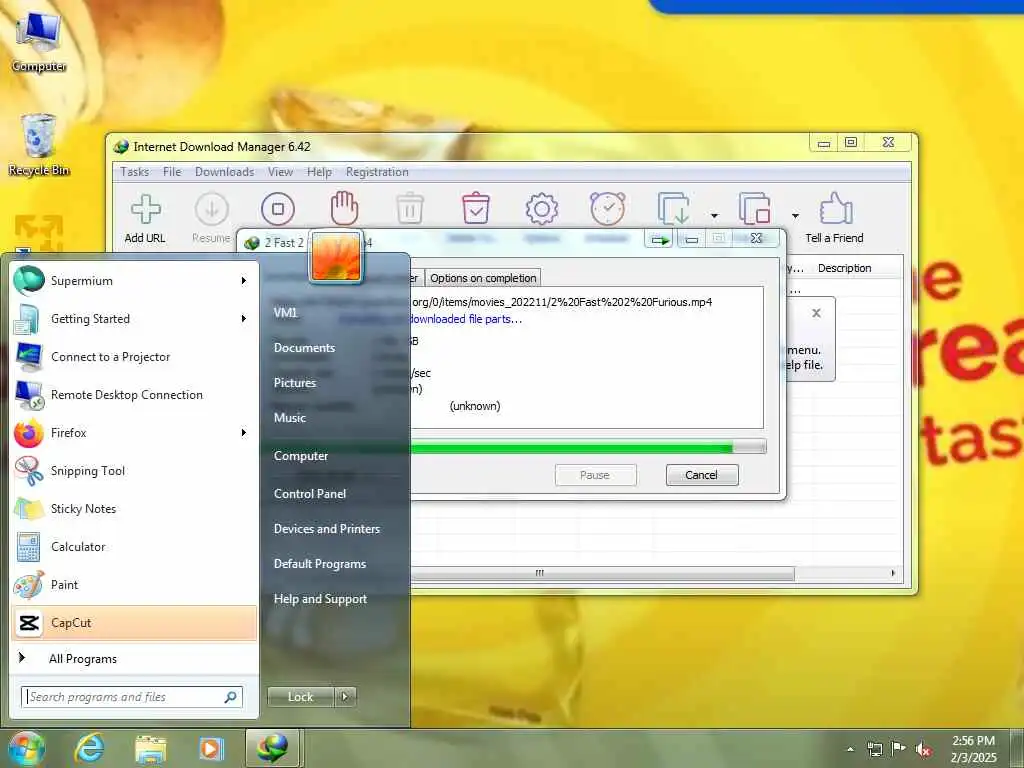Expand Supermium jump list arrow

(x=244, y=281)
